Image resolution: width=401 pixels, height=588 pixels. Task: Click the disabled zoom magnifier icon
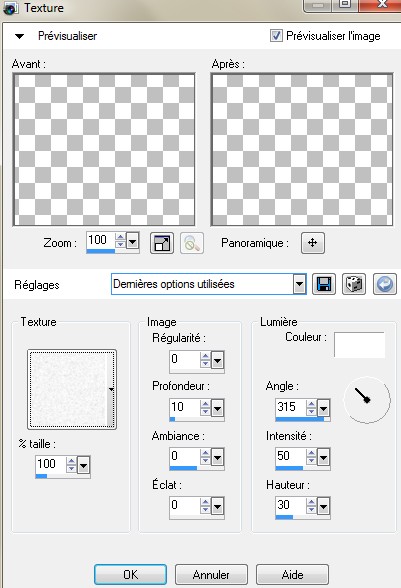(192, 243)
